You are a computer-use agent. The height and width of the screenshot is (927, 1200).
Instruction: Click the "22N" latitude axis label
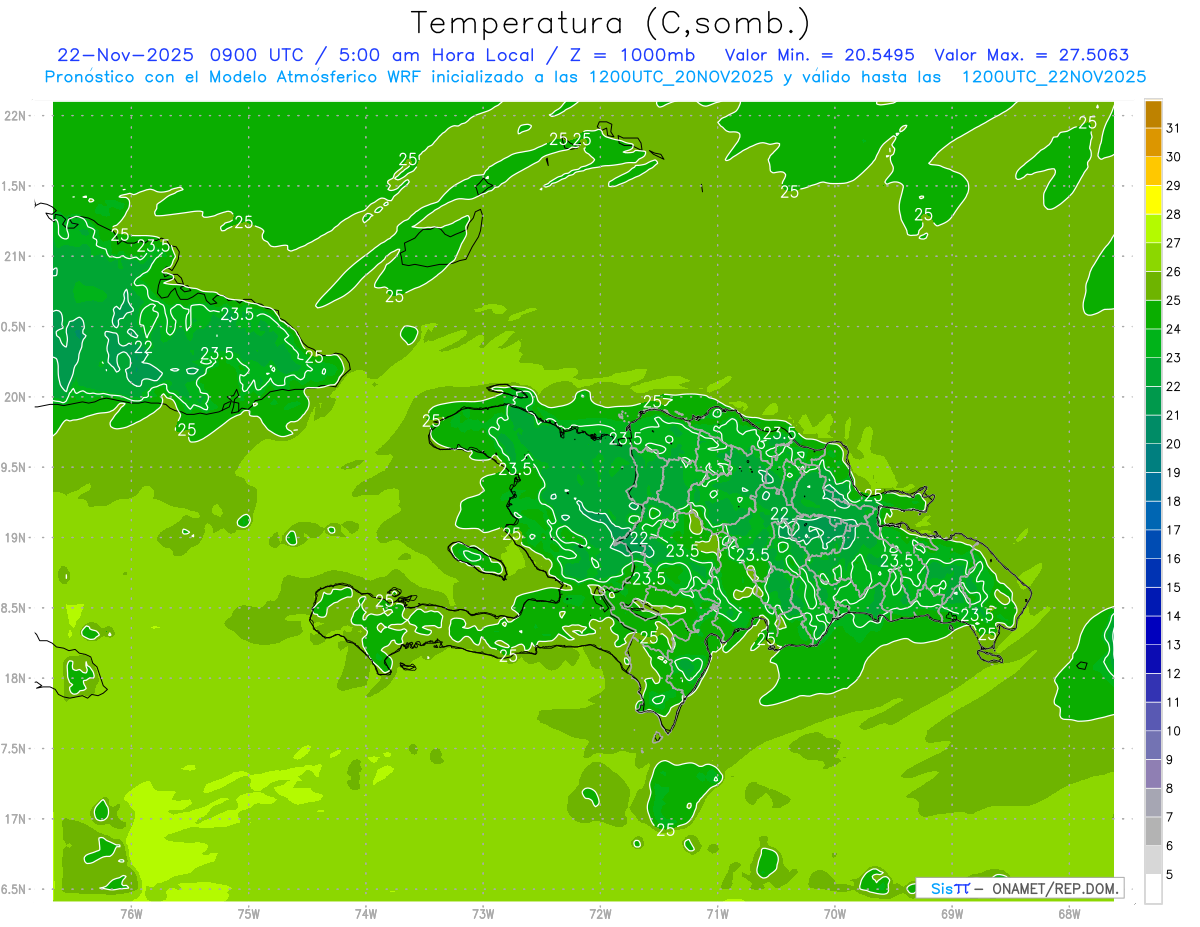pyautogui.click(x=17, y=116)
